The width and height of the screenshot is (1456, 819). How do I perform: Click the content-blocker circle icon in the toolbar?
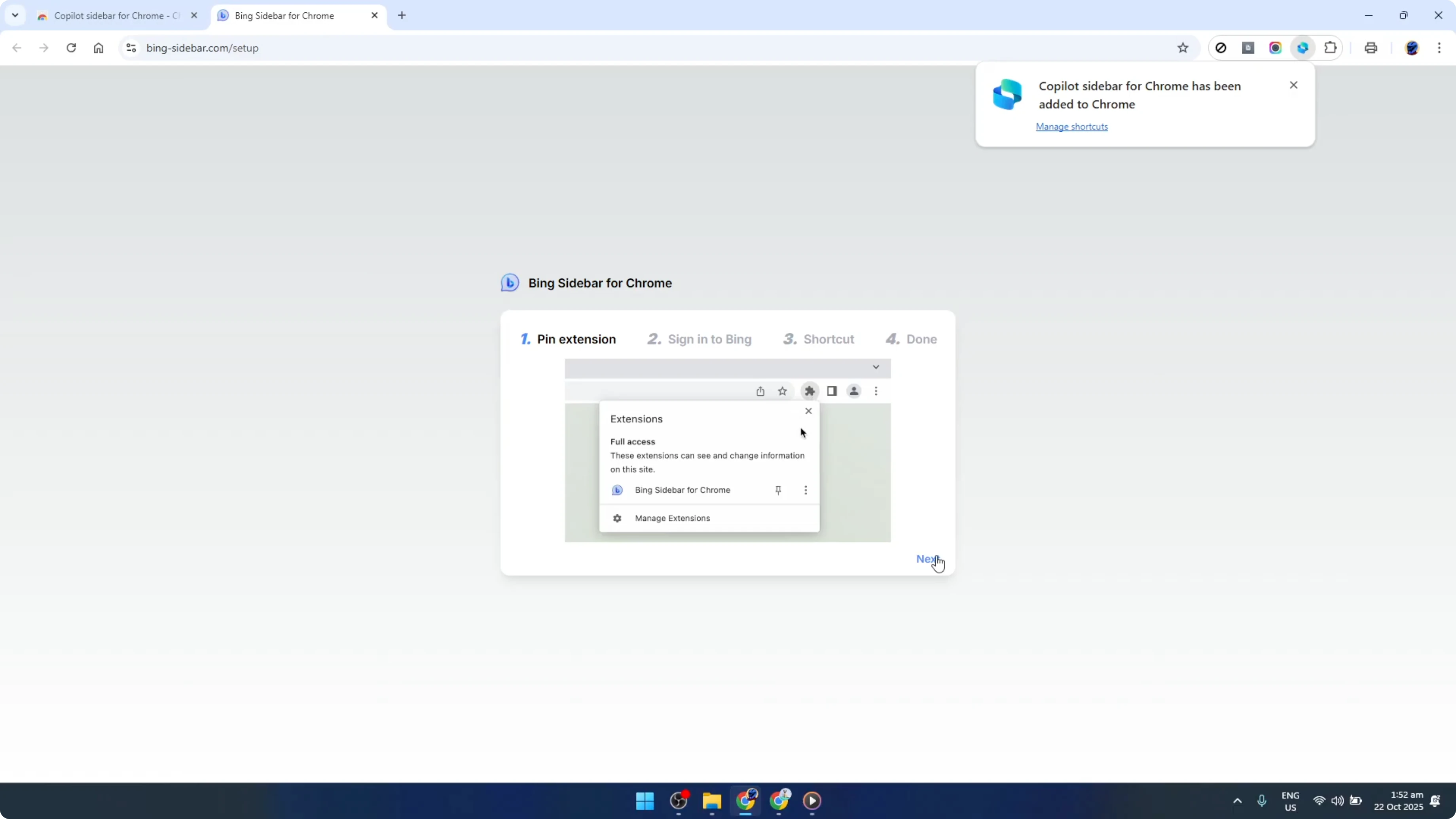pos(1221,48)
